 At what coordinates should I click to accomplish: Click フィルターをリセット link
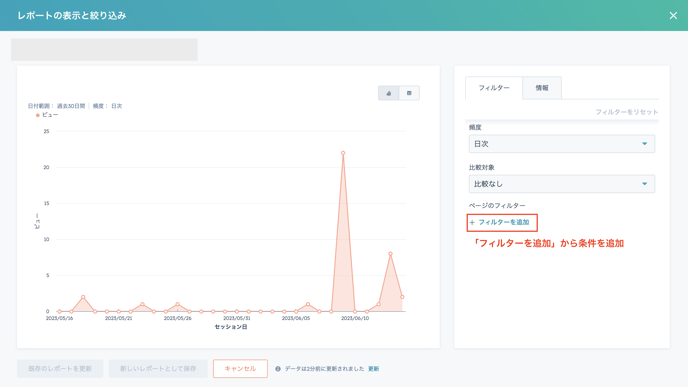627,112
